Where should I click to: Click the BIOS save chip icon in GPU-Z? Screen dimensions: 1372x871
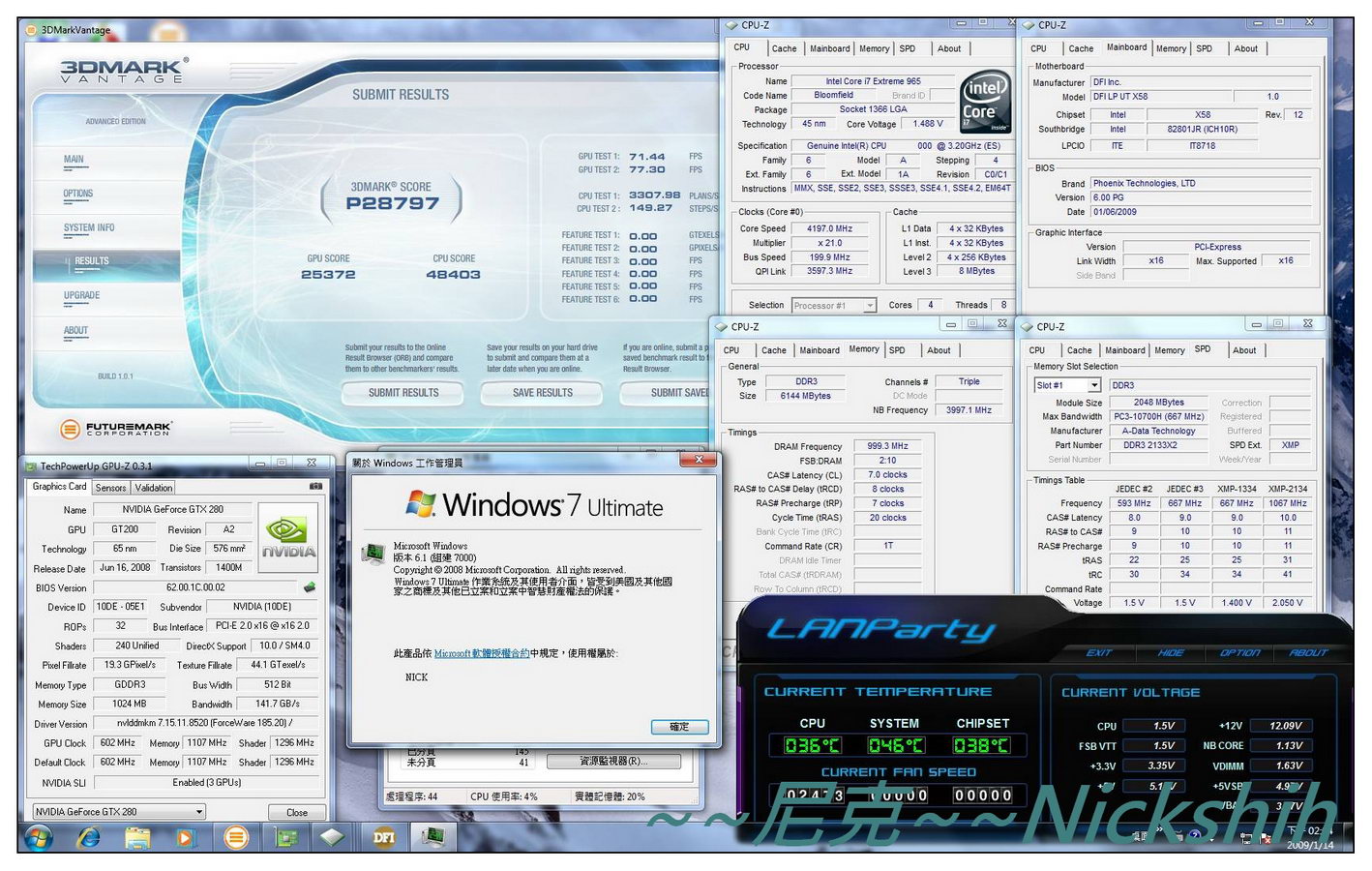310,587
